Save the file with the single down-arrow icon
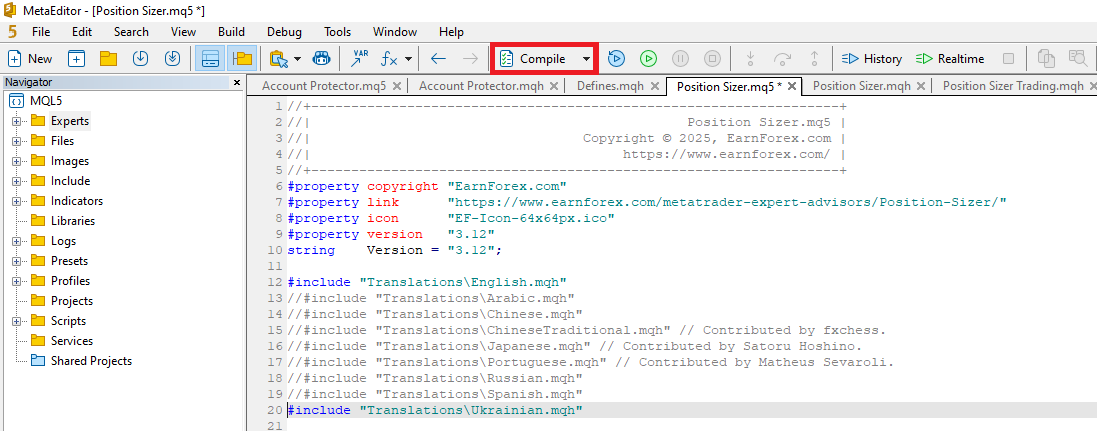This screenshot has width=1097, height=431. click(141, 59)
